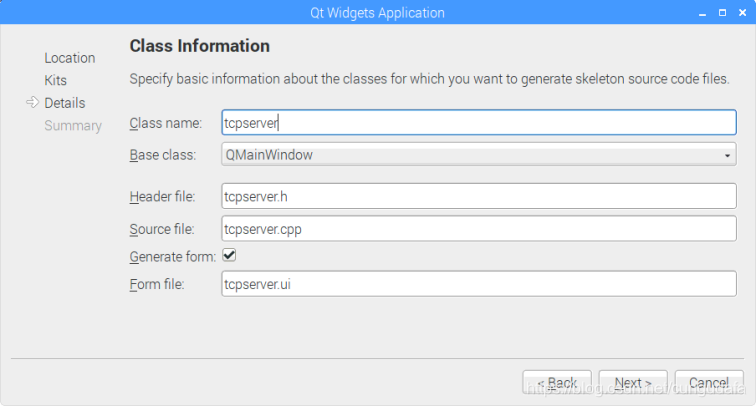
Task: Click the Base class label
Action: tap(162, 155)
